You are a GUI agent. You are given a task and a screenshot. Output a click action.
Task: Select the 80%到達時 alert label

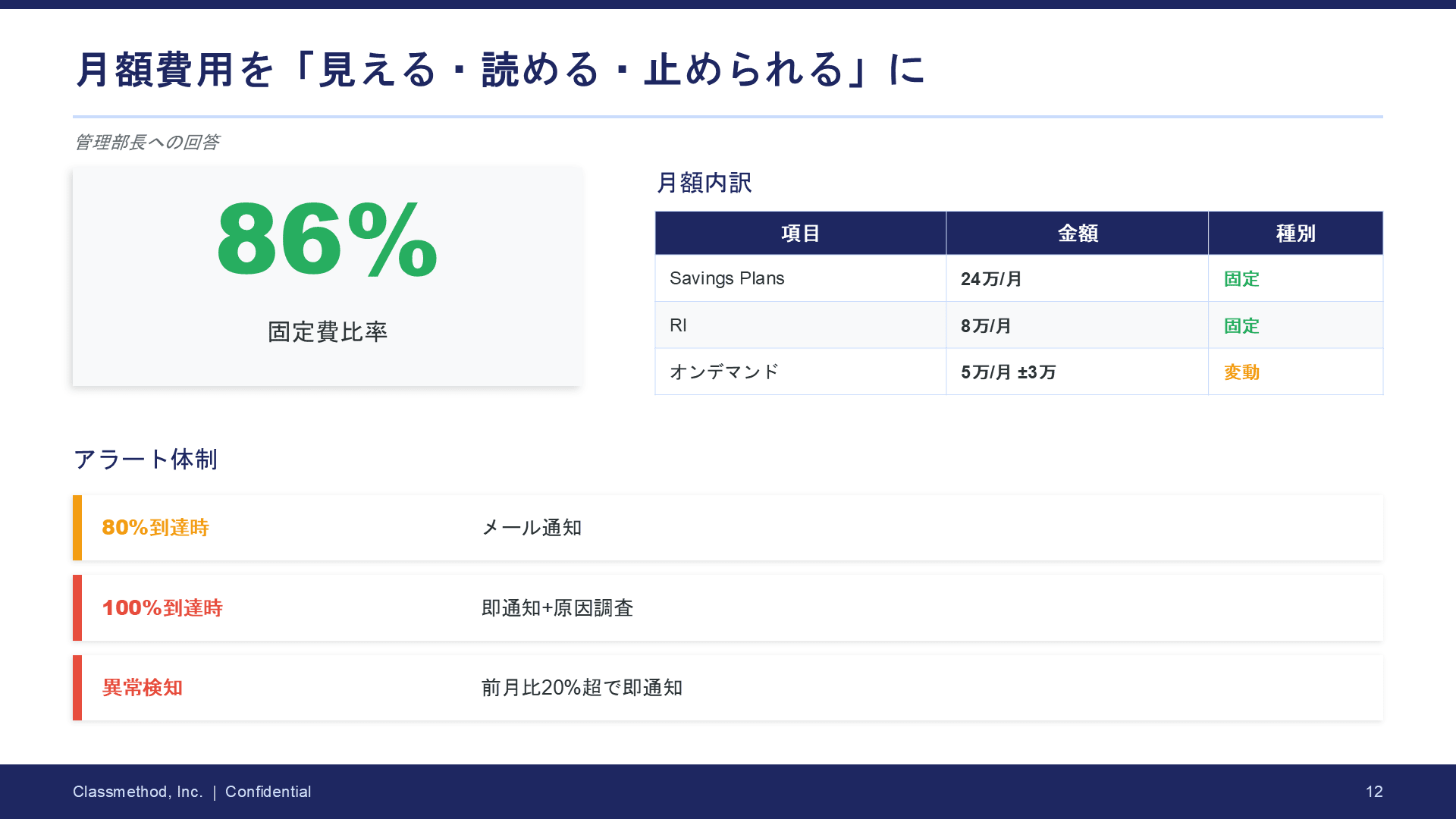pos(155,528)
